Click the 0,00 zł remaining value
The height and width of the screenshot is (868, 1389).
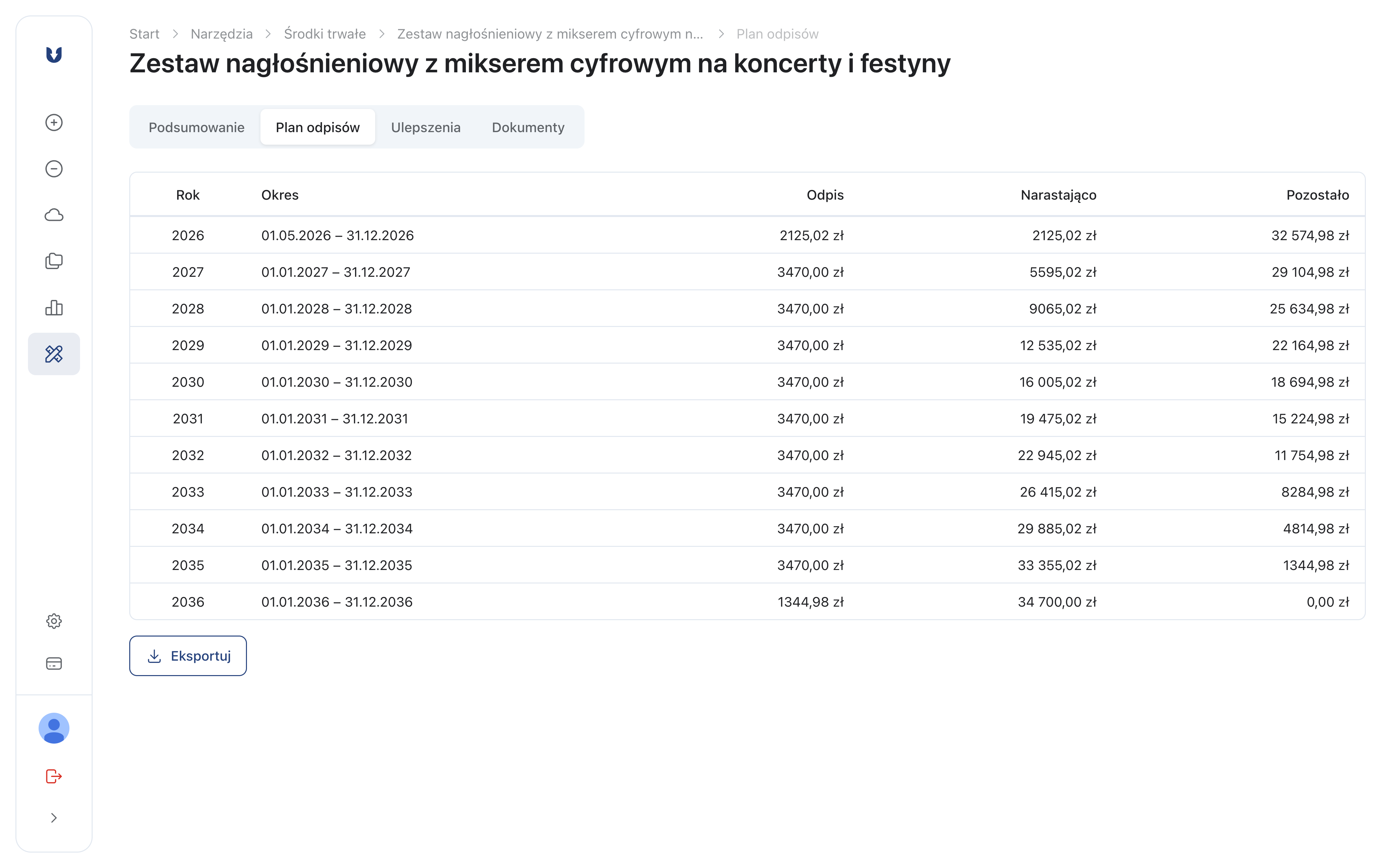pos(1328,602)
